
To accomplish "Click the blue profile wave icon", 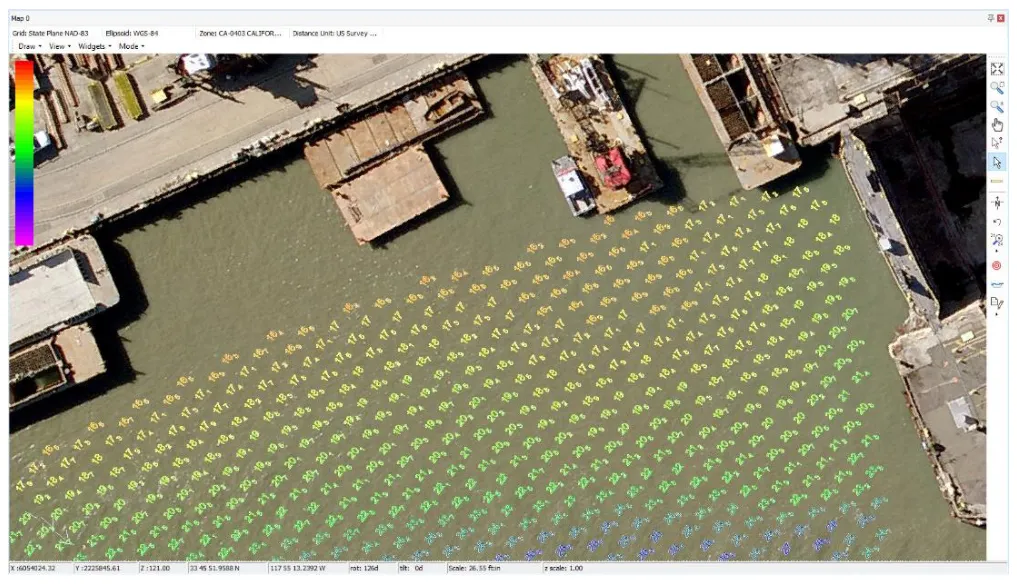I will tap(997, 284).
